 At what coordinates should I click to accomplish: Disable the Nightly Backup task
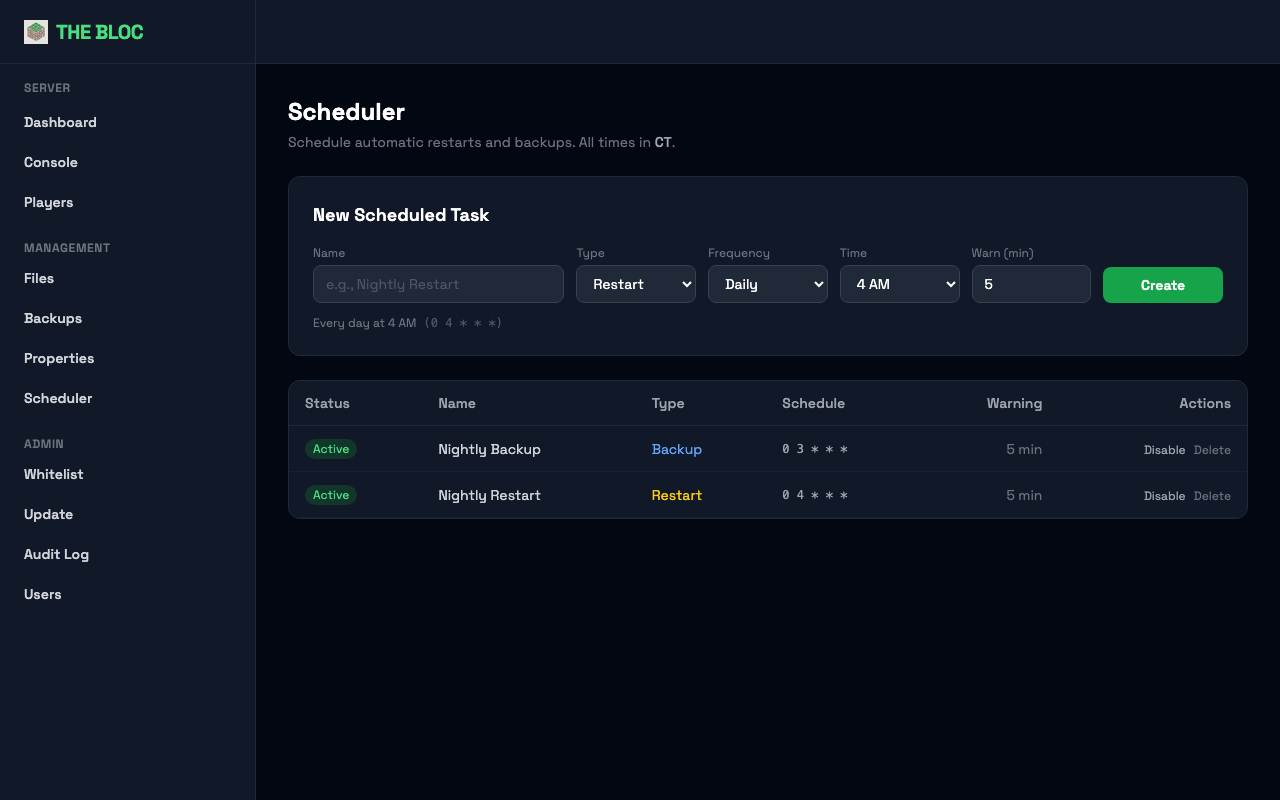tap(1164, 449)
